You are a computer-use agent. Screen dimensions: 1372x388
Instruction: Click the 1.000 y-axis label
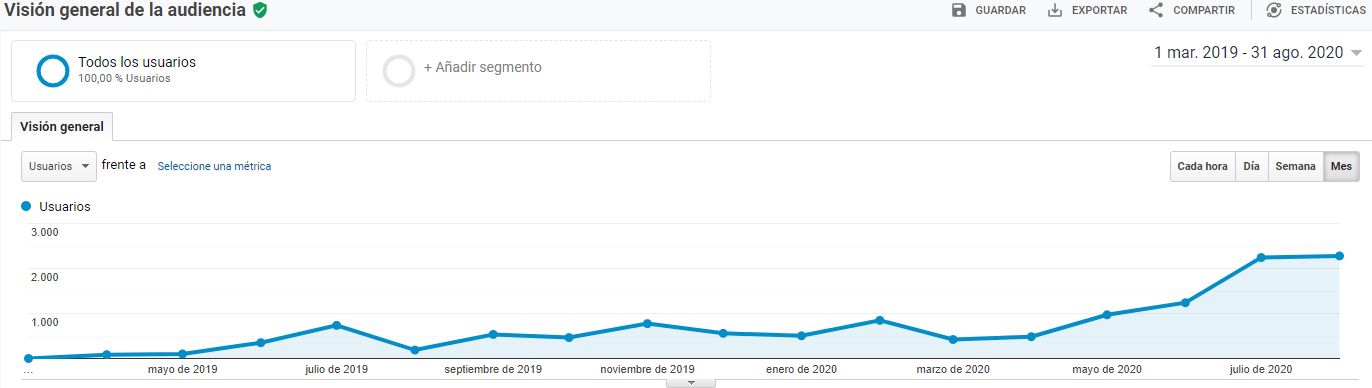click(45, 322)
